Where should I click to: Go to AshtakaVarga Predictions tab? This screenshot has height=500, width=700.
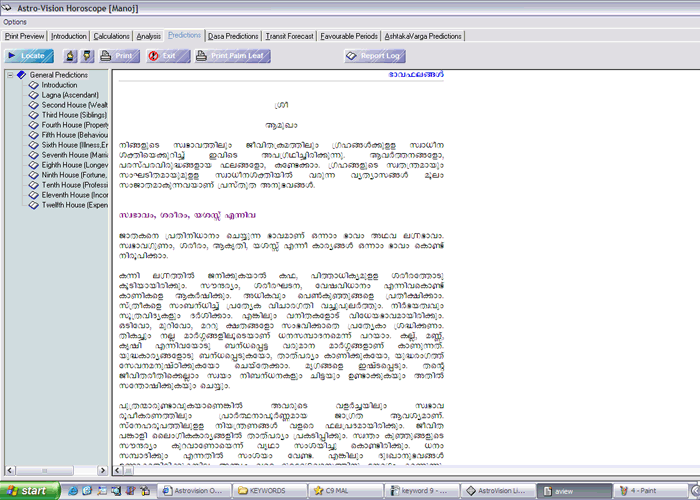[x=423, y=36]
